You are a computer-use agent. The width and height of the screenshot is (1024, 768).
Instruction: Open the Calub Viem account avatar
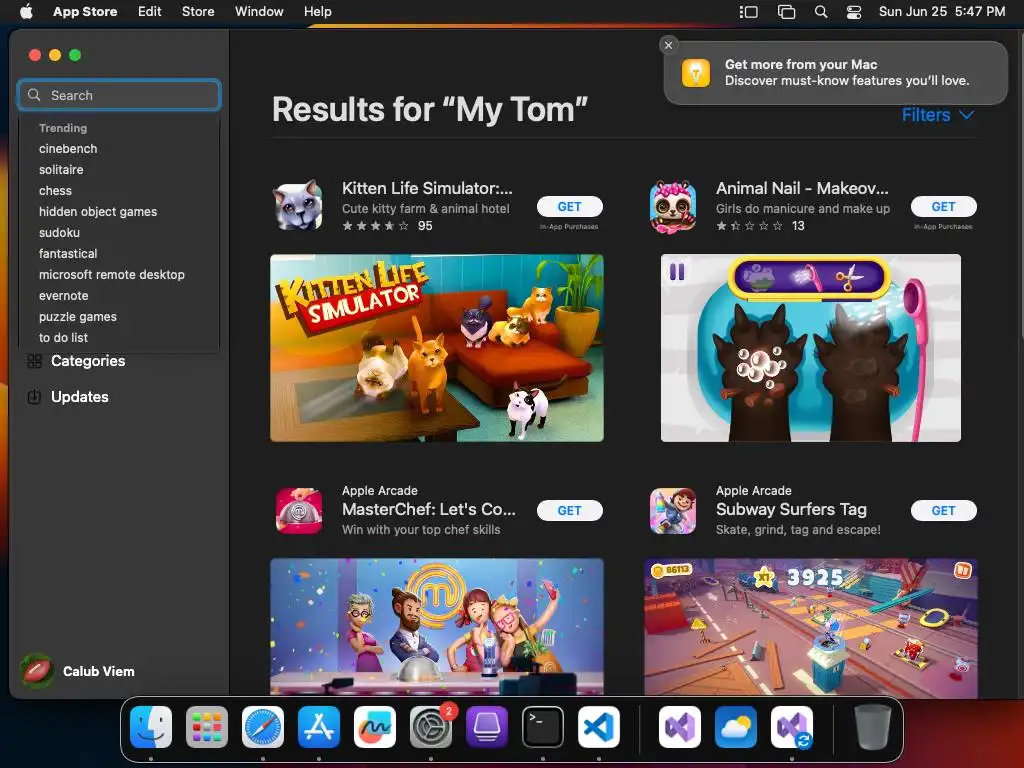point(37,671)
